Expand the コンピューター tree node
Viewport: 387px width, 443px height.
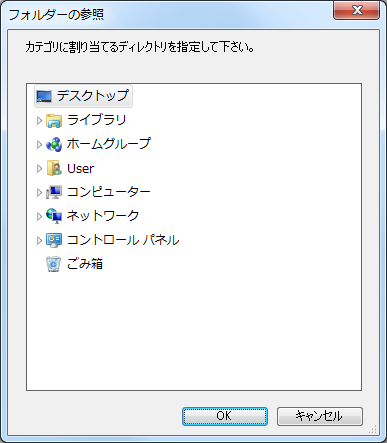point(39,192)
